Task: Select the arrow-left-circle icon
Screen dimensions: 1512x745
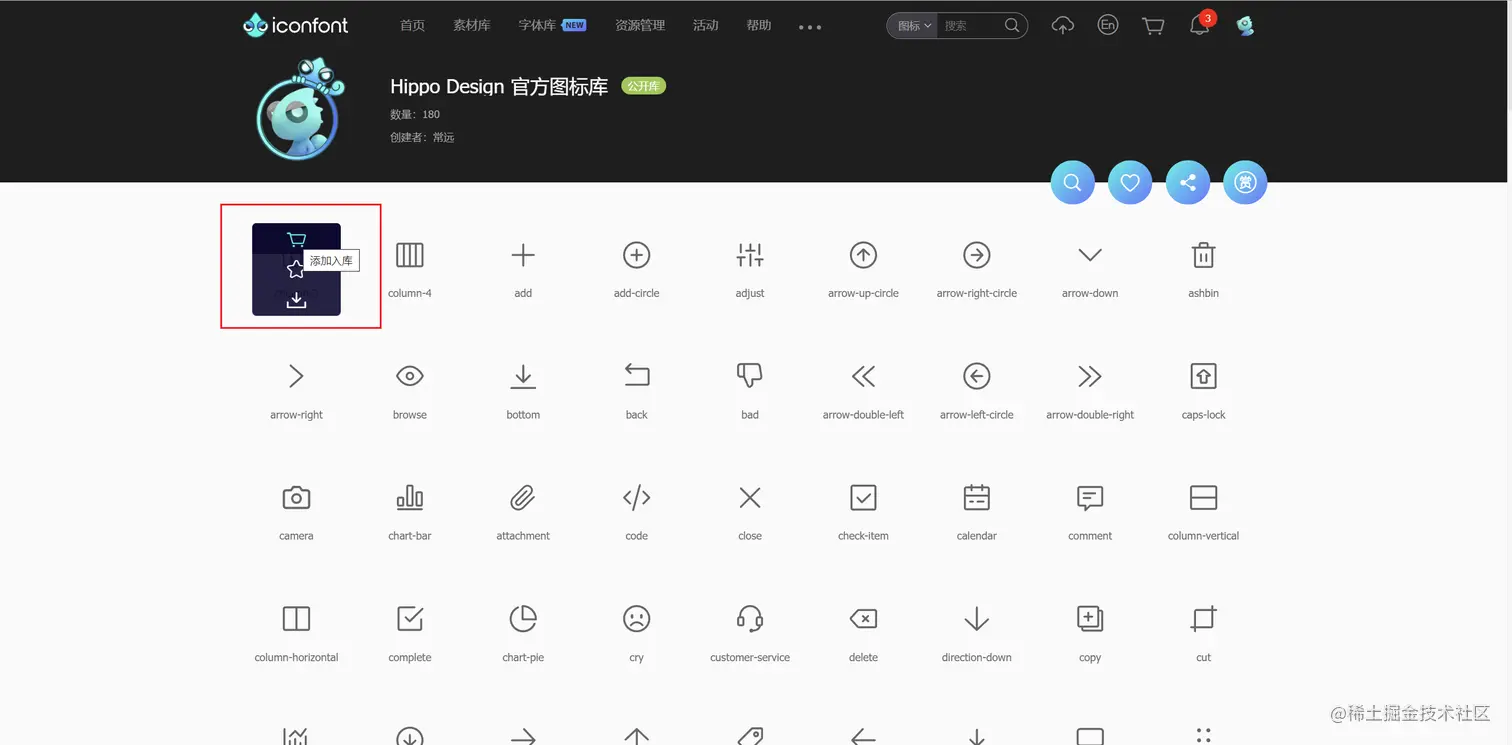Action: tap(977, 376)
